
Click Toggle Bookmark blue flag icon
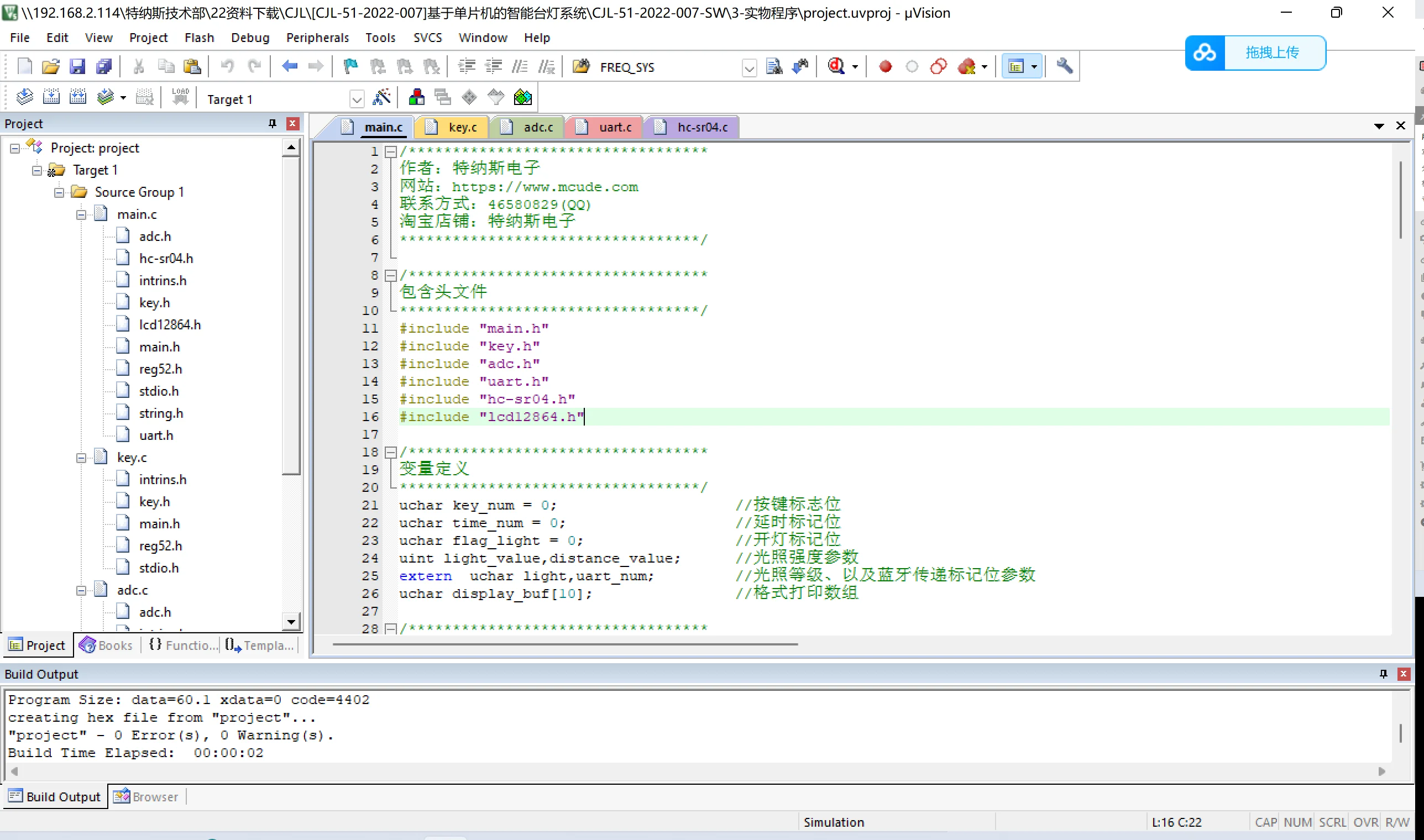pos(350,67)
